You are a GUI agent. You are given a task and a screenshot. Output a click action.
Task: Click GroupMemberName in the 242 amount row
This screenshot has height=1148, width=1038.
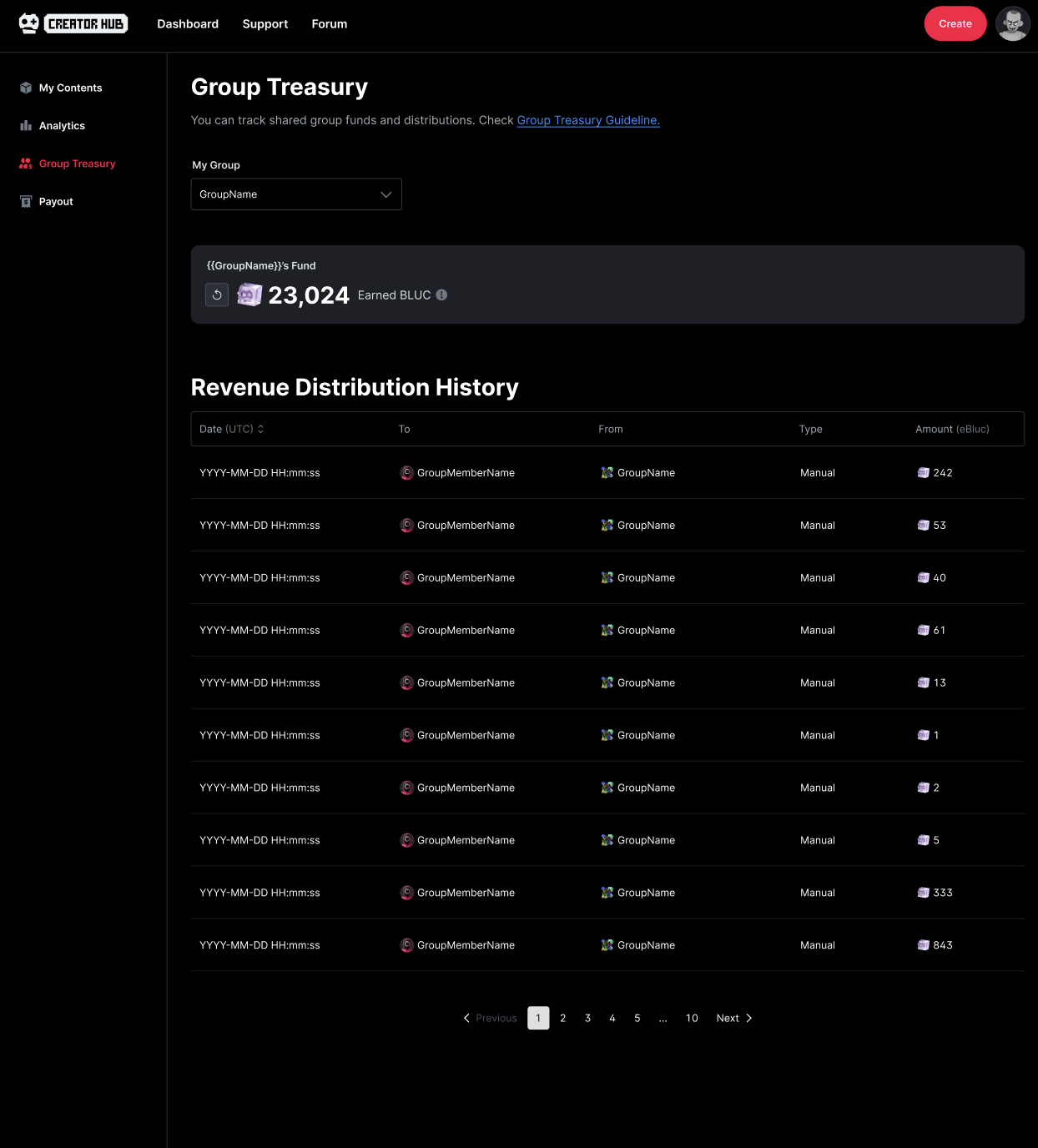[x=466, y=473]
